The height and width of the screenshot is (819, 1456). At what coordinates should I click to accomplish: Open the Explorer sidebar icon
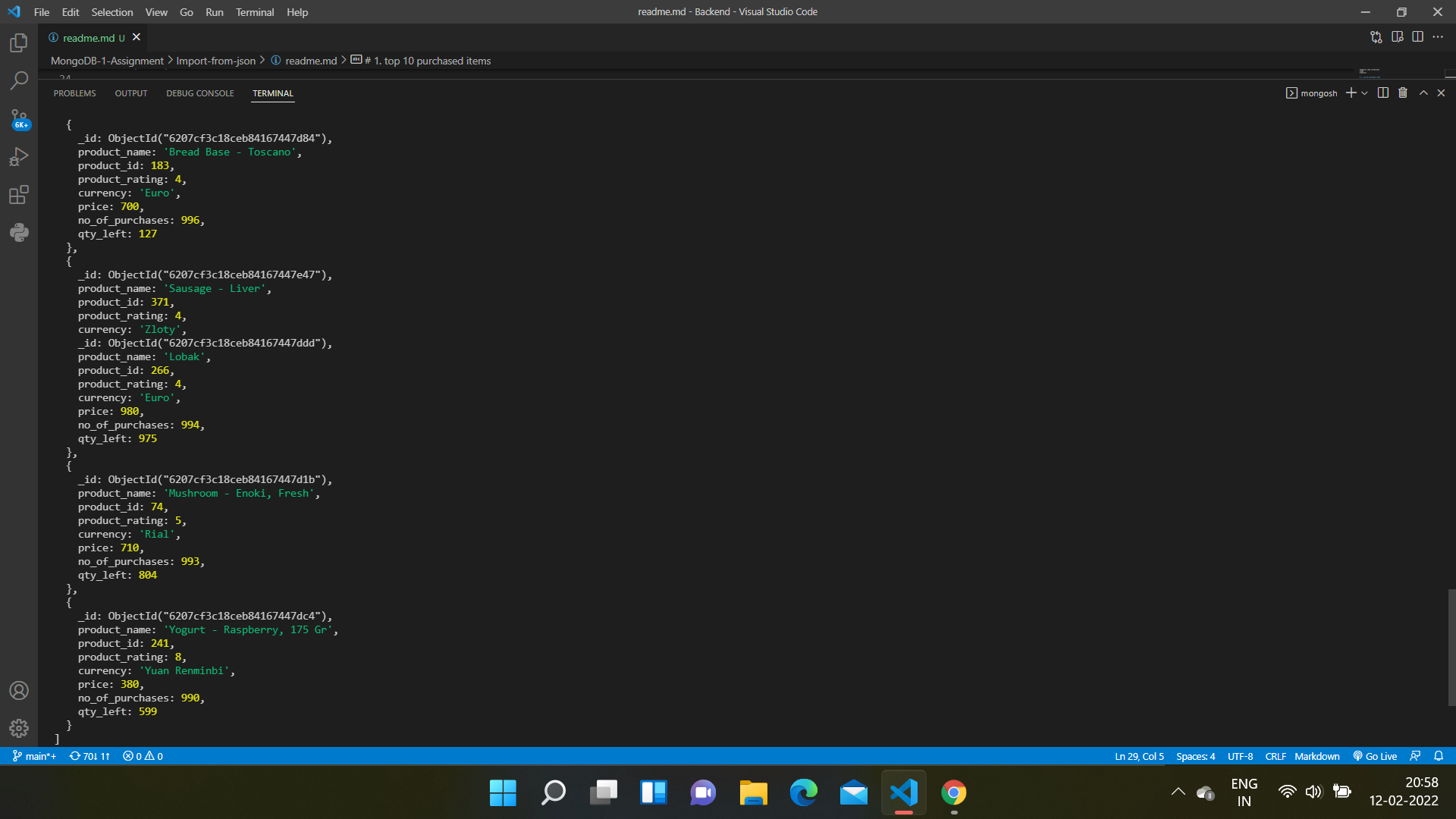[18, 43]
